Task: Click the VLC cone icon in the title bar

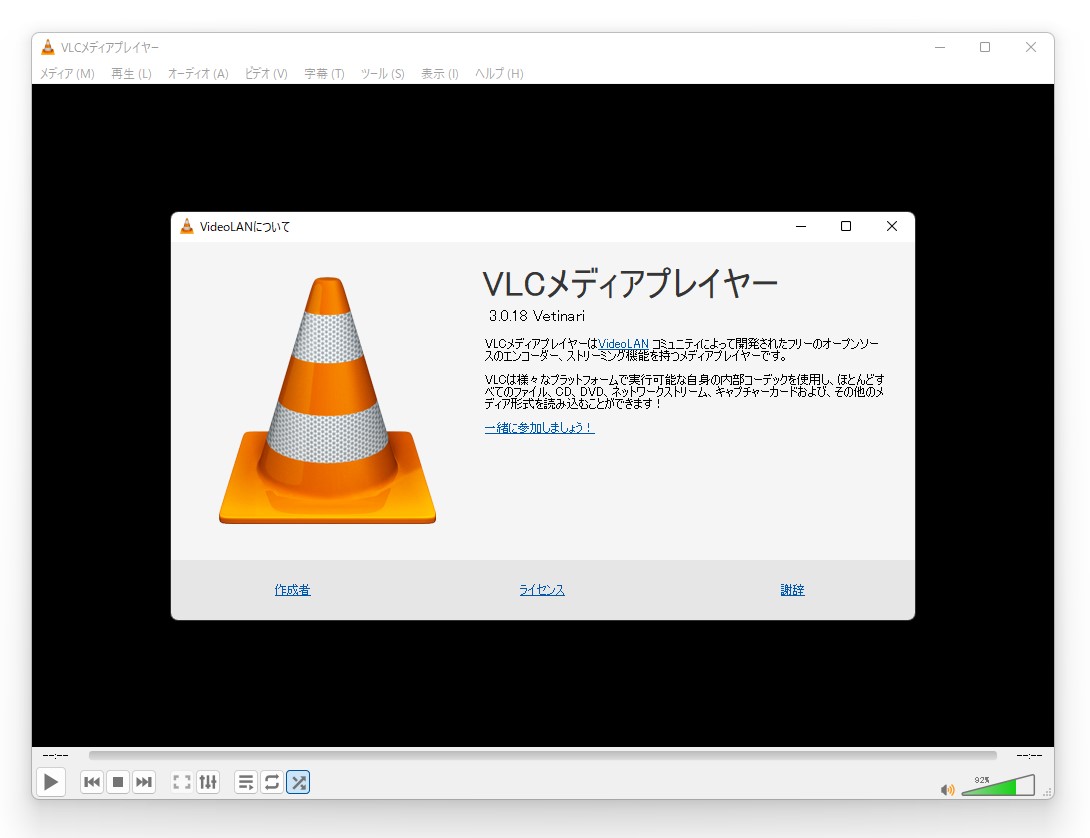Action: [46, 46]
